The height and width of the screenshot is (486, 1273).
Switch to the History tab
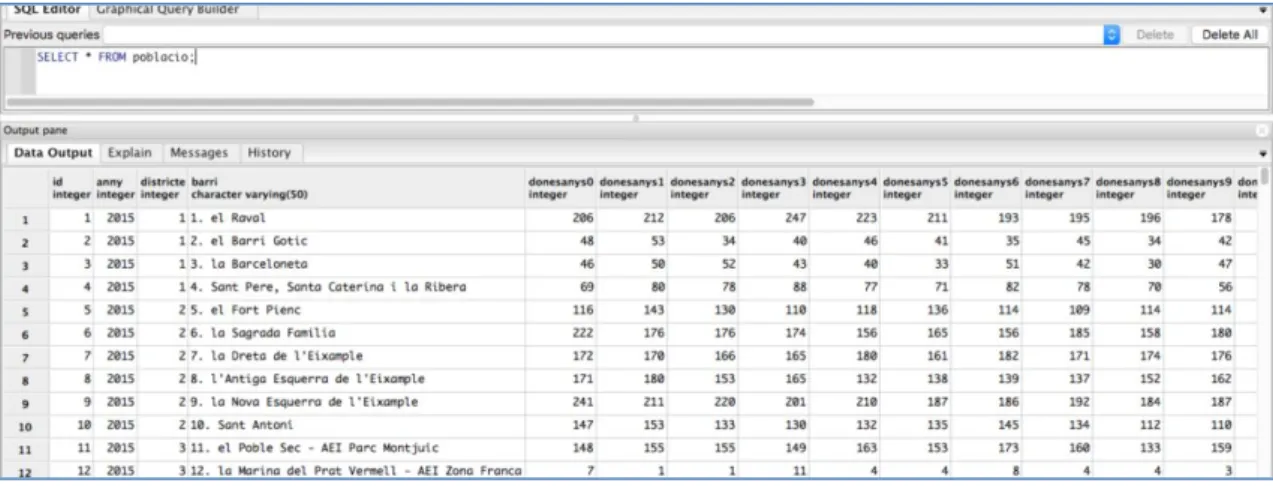point(269,153)
